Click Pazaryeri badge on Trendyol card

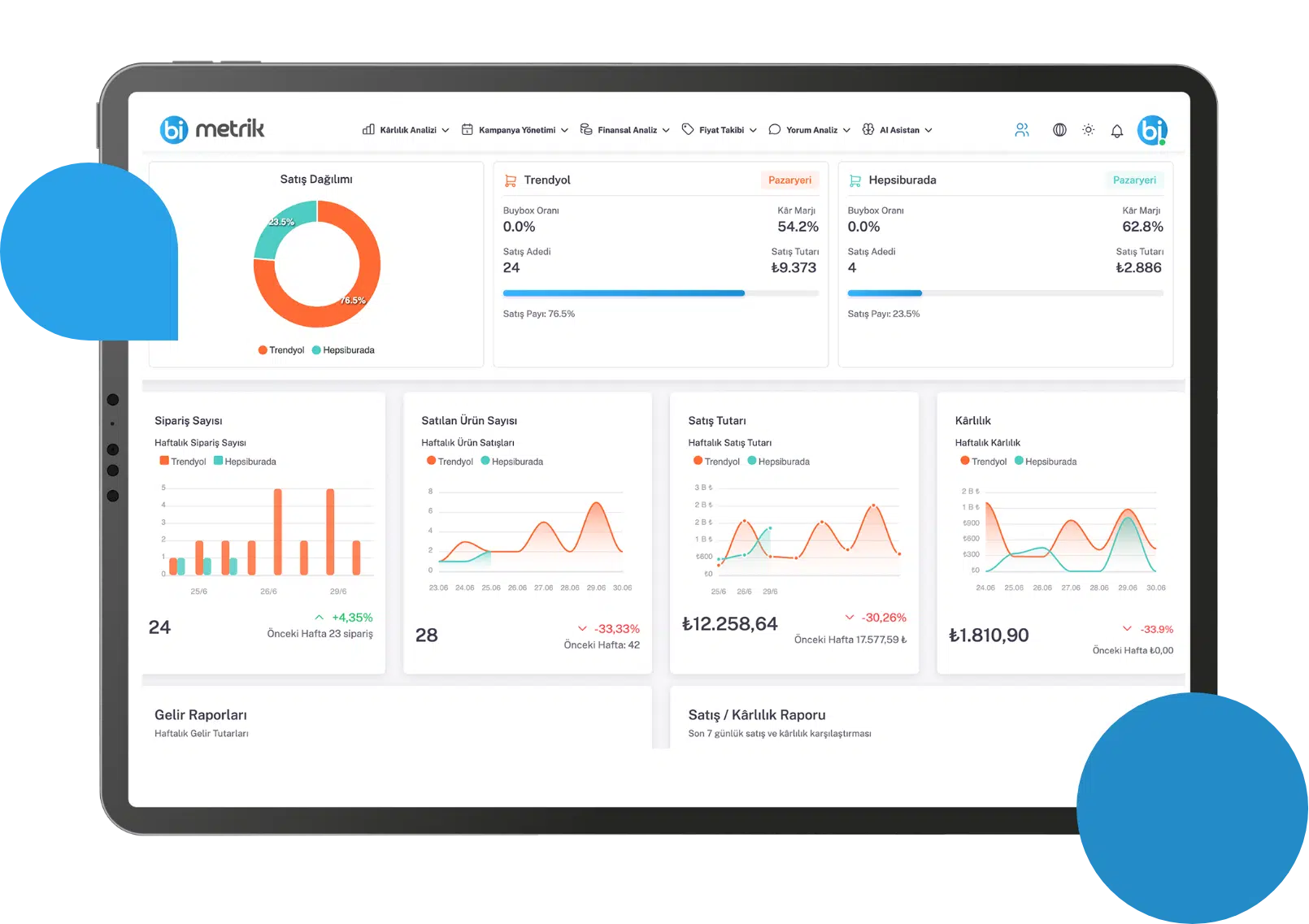[x=789, y=180]
